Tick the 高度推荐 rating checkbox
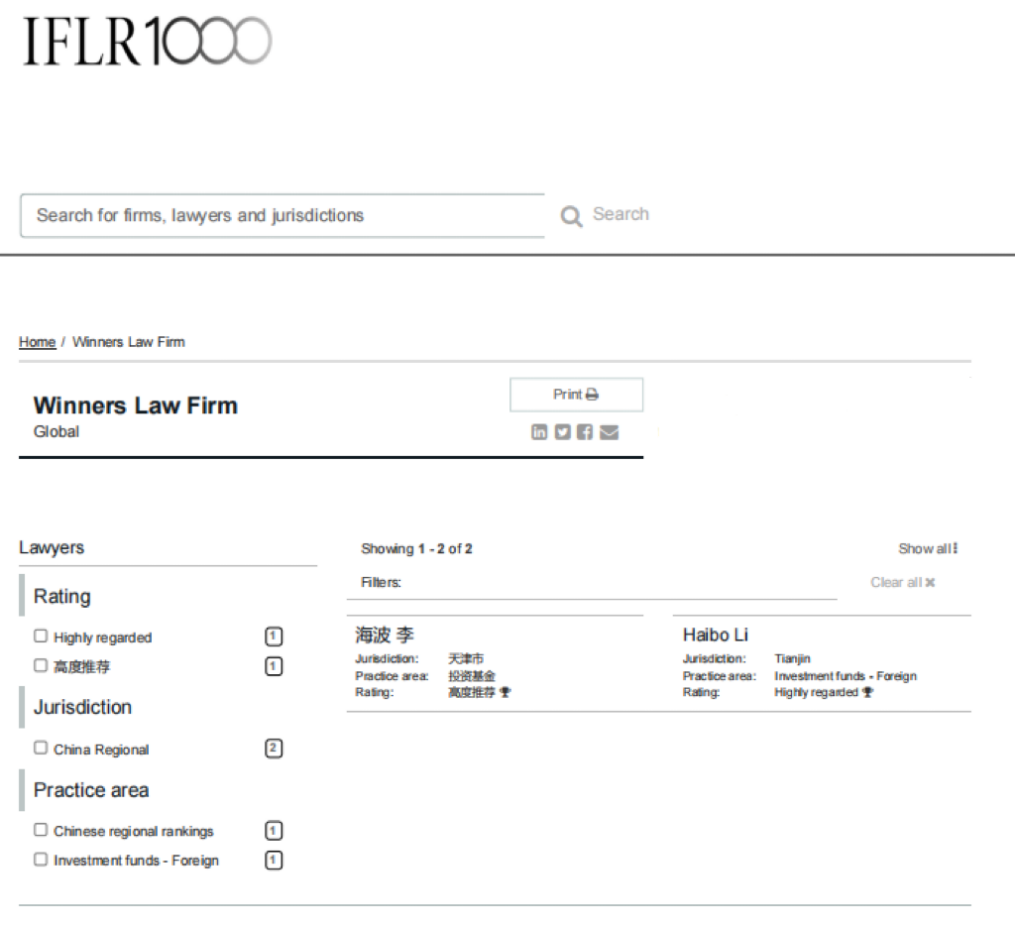The image size is (1015, 927). [x=41, y=665]
